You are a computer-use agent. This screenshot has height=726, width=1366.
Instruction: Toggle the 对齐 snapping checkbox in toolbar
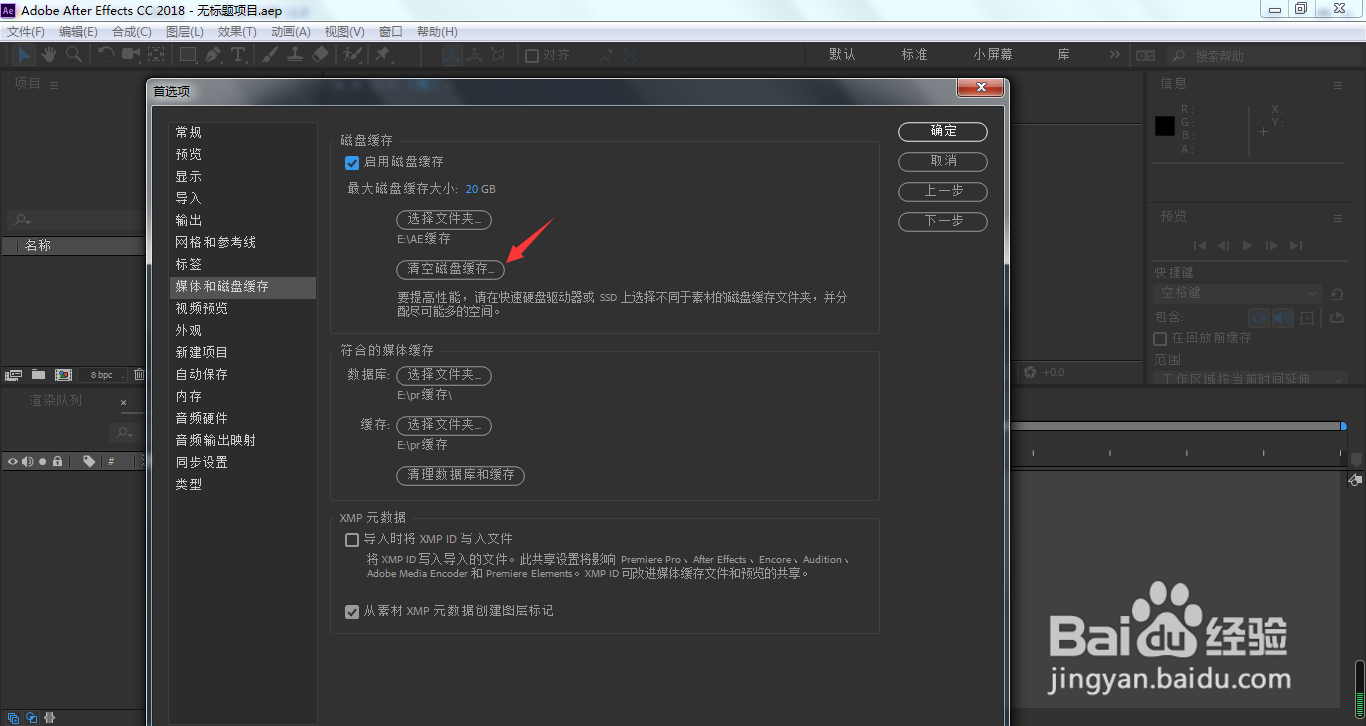(x=532, y=55)
